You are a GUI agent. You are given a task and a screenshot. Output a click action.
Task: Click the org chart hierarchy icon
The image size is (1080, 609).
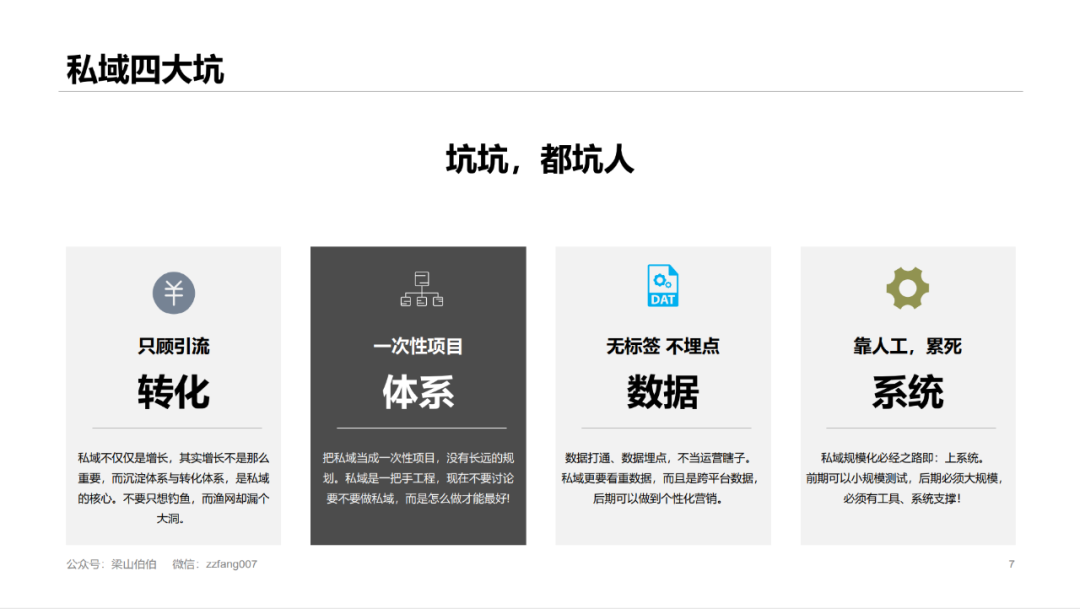[422, 289]
